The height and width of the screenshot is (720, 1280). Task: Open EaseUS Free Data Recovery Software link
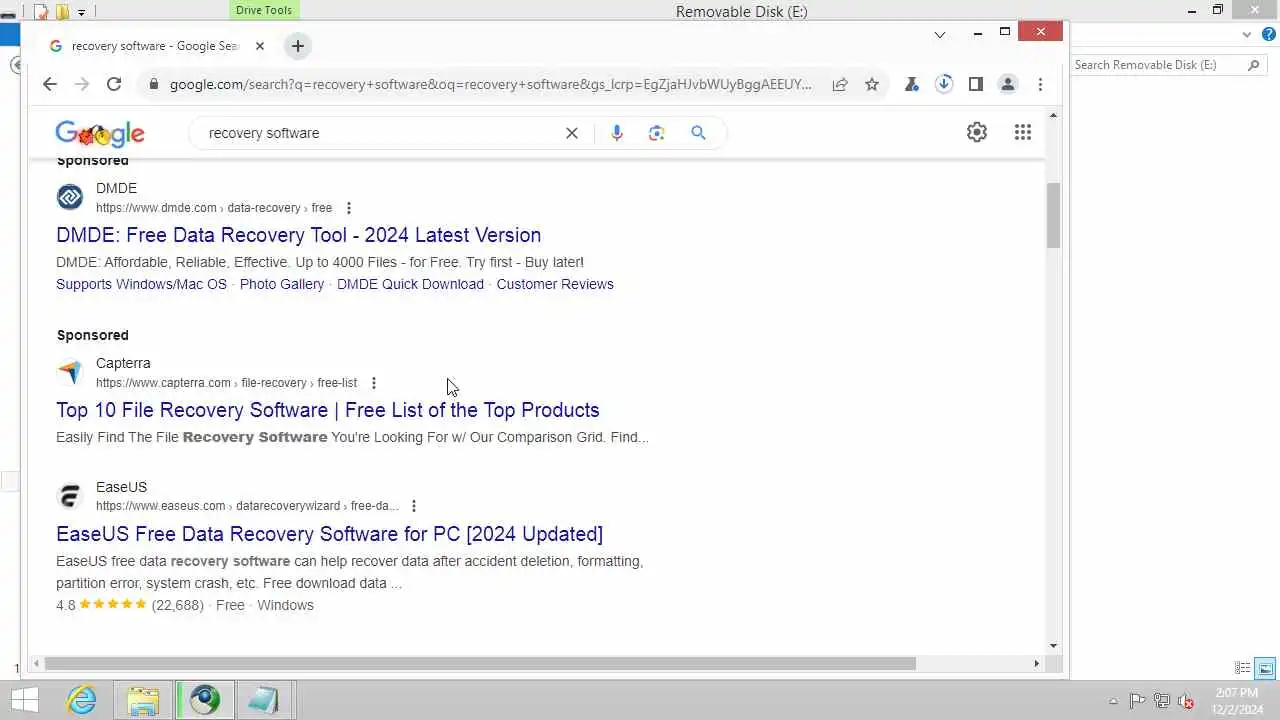329,534
